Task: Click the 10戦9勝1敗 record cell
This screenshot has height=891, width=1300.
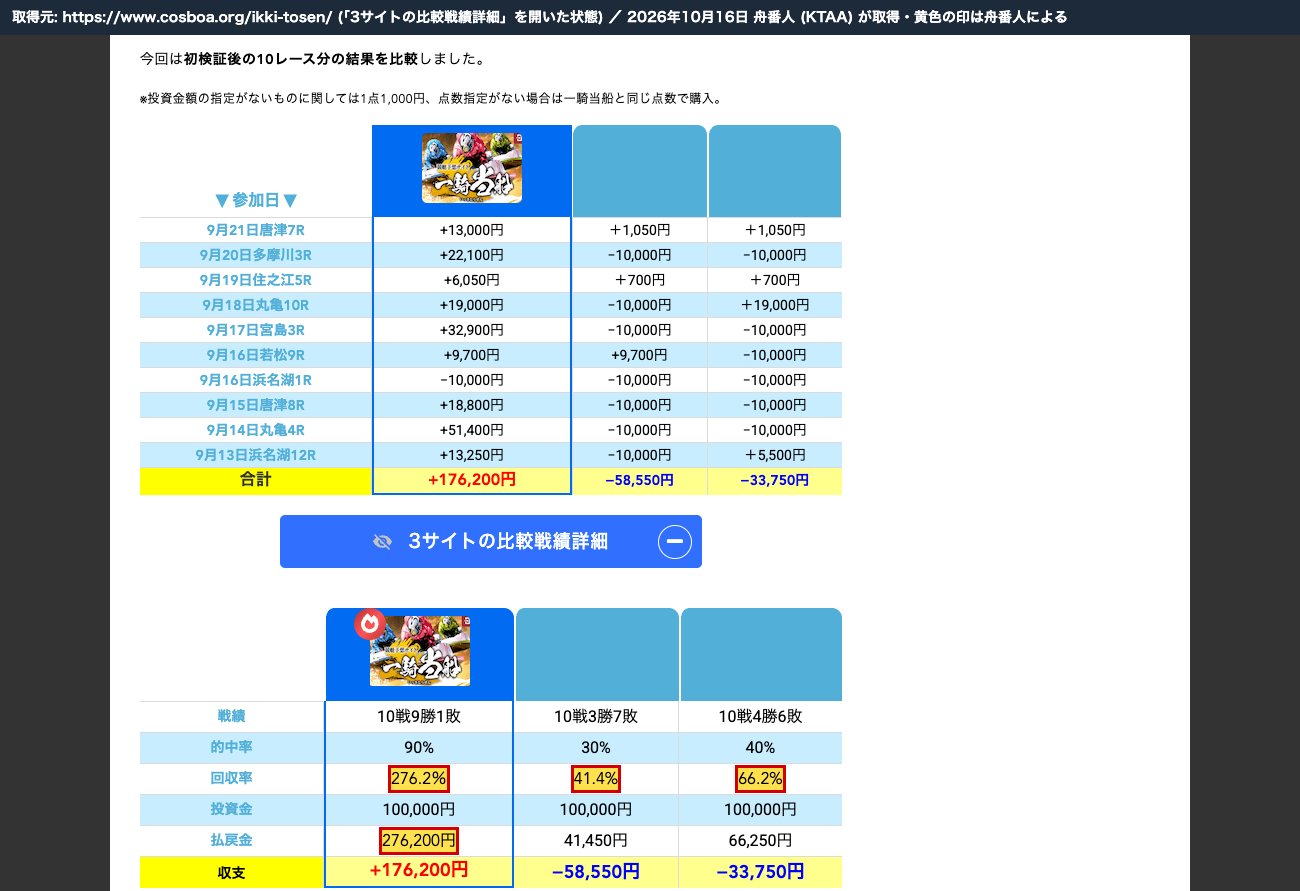Action: [x=419, y=716]
